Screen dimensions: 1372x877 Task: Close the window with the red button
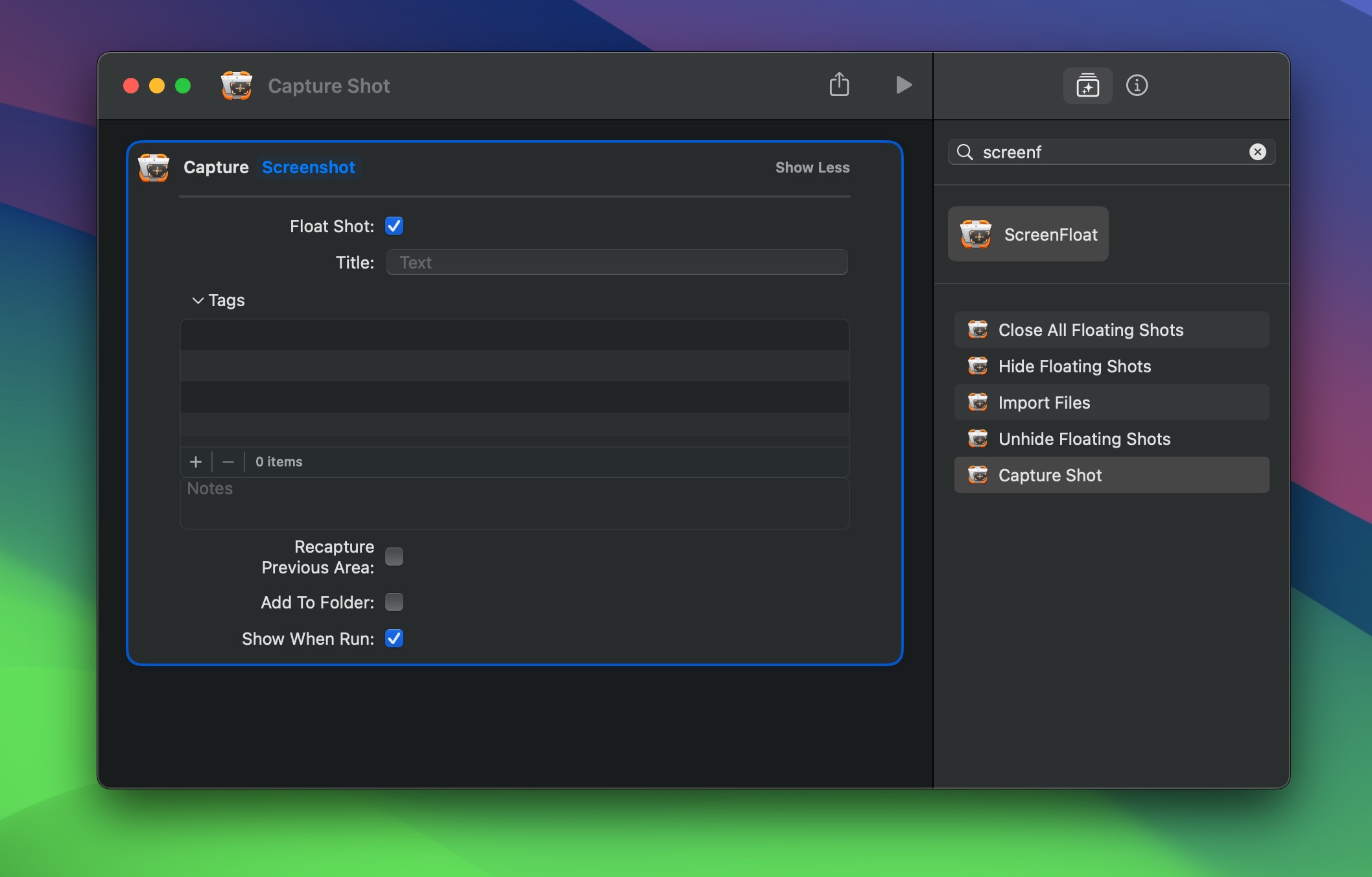(131, 86)
